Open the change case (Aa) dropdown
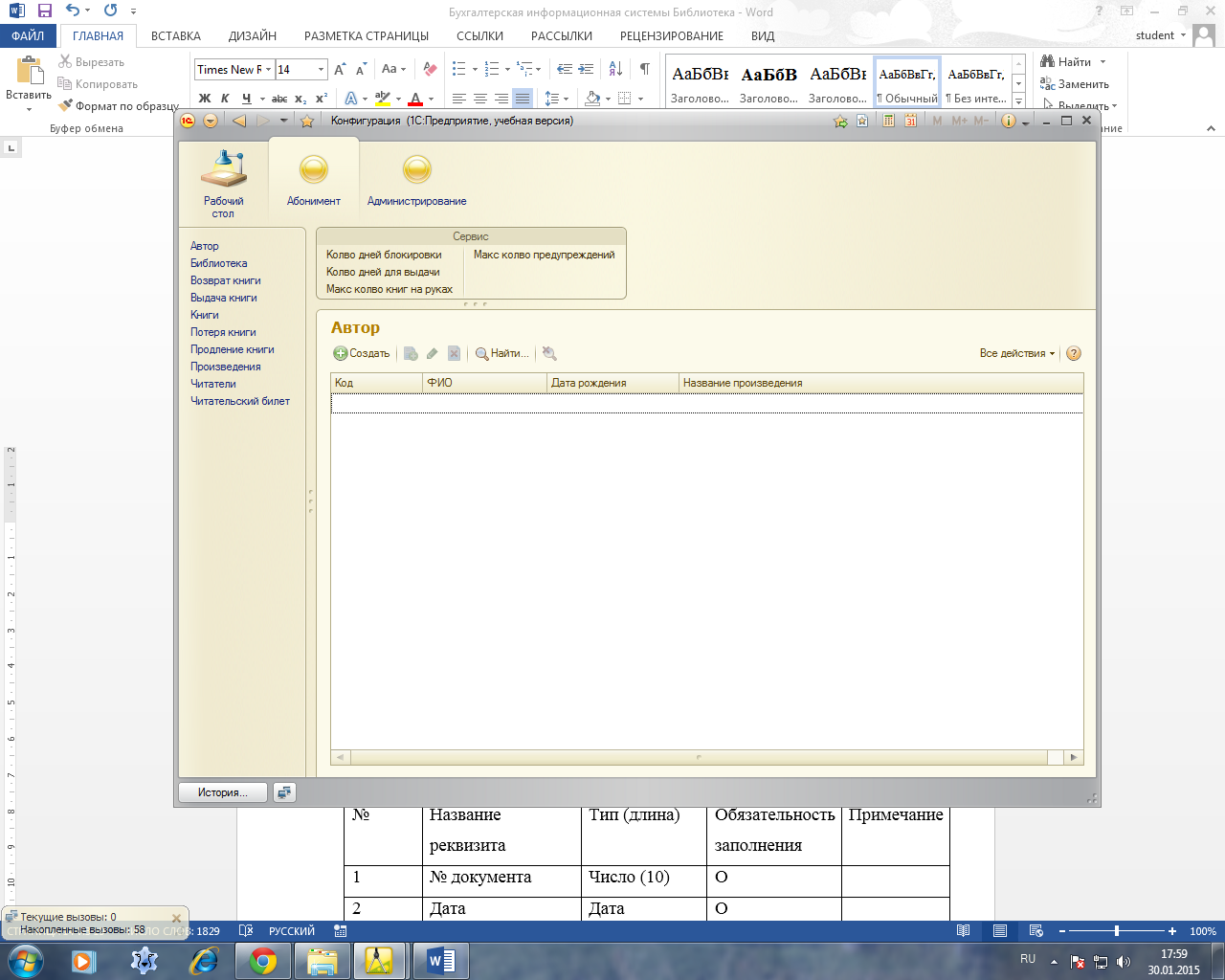 click(x=393, y=69)
